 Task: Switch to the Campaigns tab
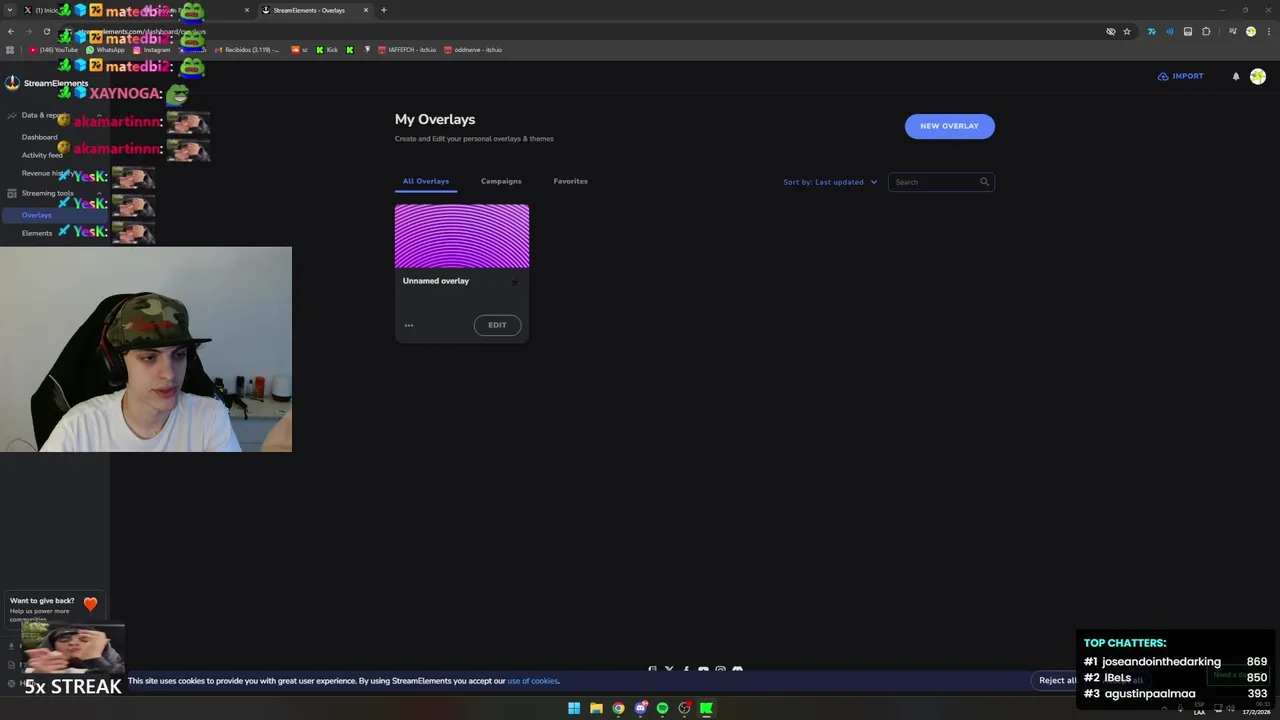(x=501, y=181)
